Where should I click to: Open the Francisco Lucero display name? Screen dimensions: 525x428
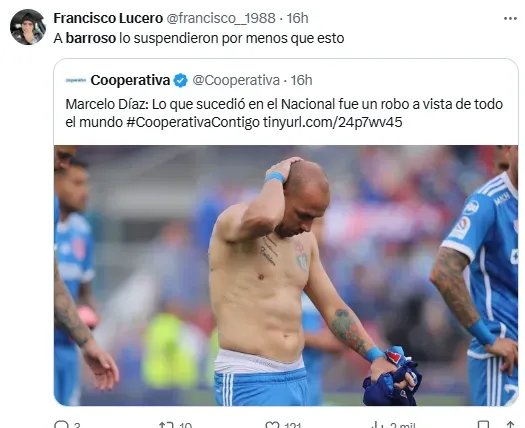tap(108, 18)
